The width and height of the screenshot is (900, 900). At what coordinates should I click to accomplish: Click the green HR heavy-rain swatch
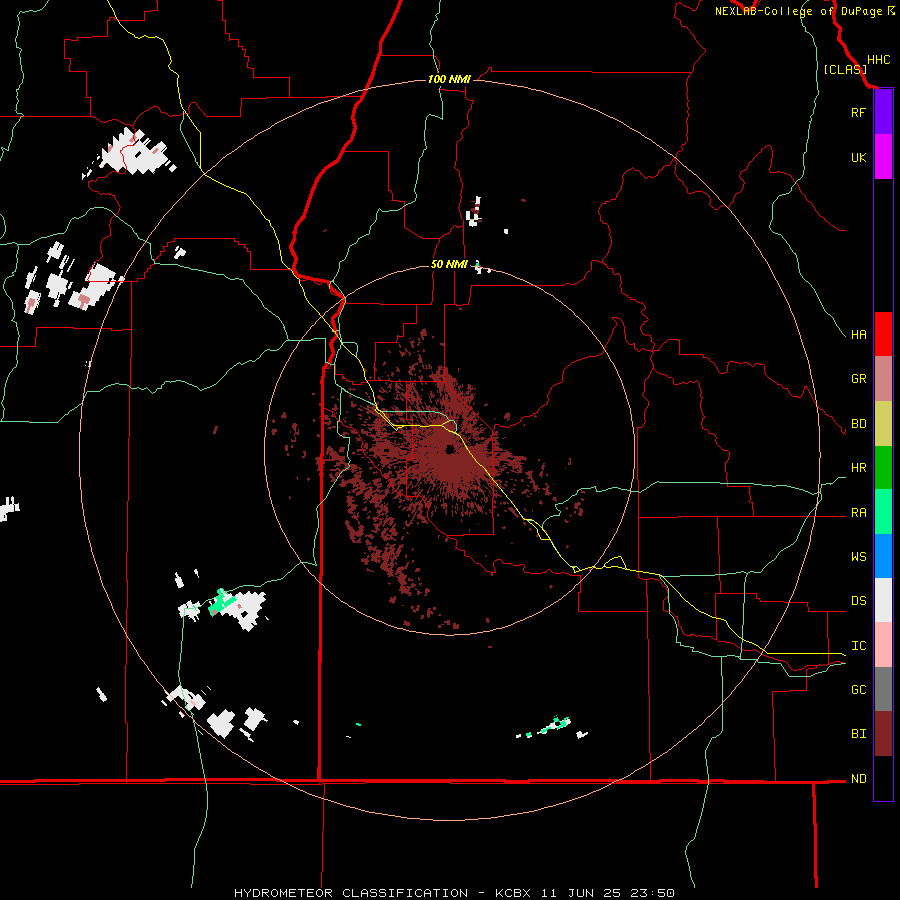(883, 468)
